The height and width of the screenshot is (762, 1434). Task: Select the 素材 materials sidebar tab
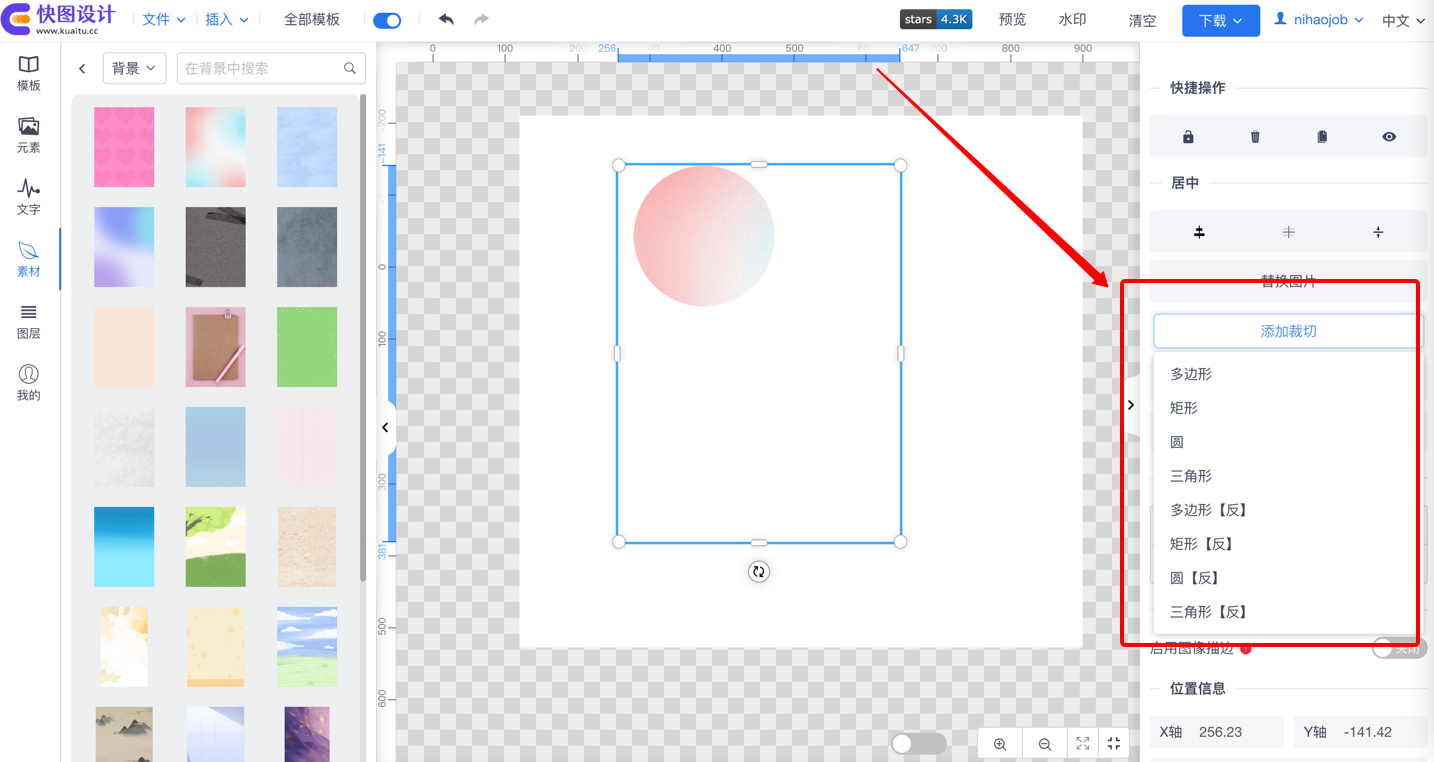tap(29, 259)
